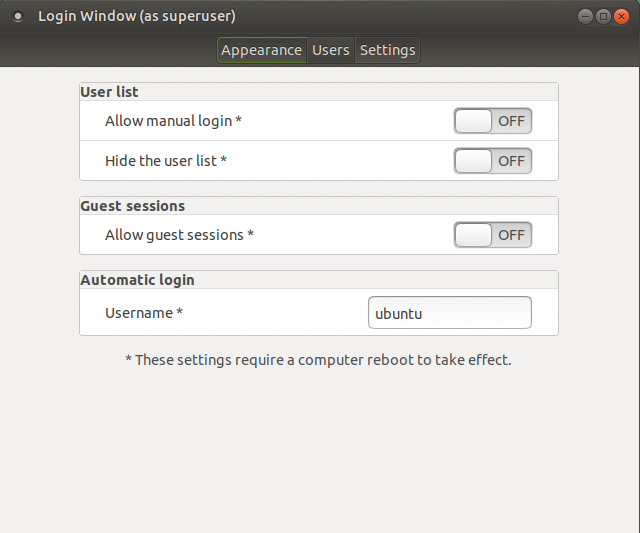The height and width of the screenshot is (533, 640).
Task: Click the 'User list' section heading
Action: 109,92
